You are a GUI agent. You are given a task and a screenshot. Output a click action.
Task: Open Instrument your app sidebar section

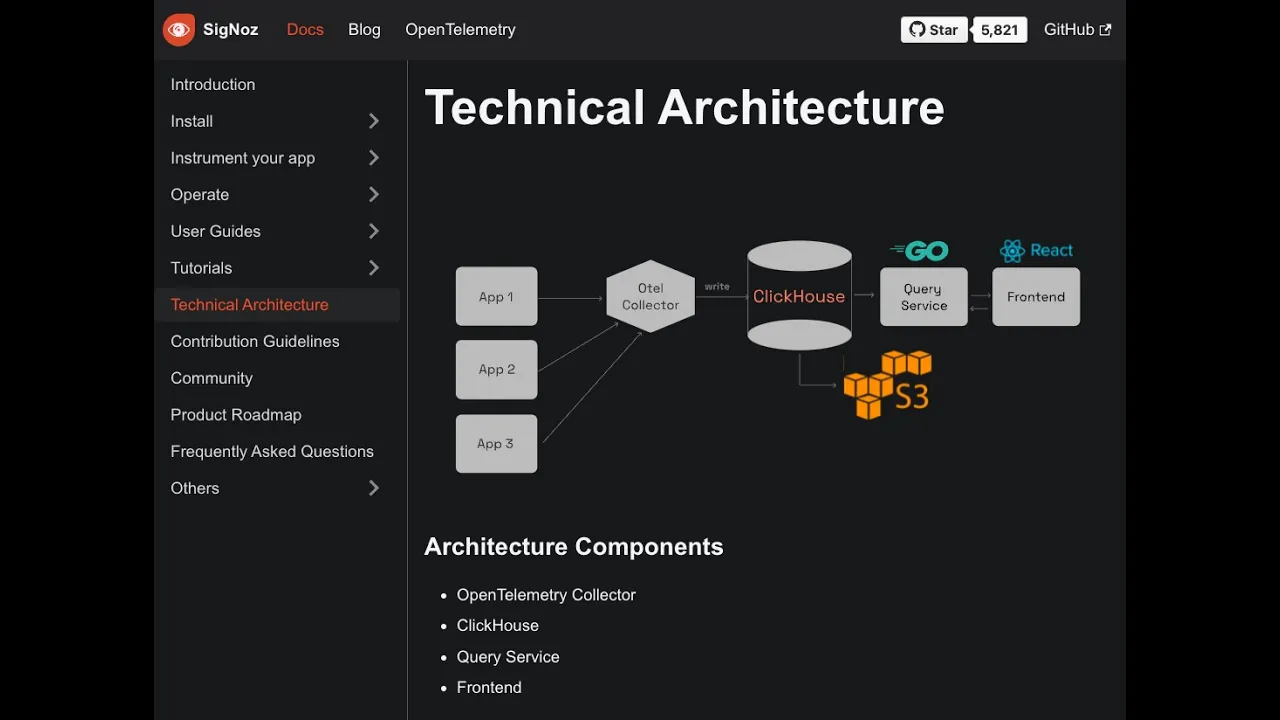[243, 158]
